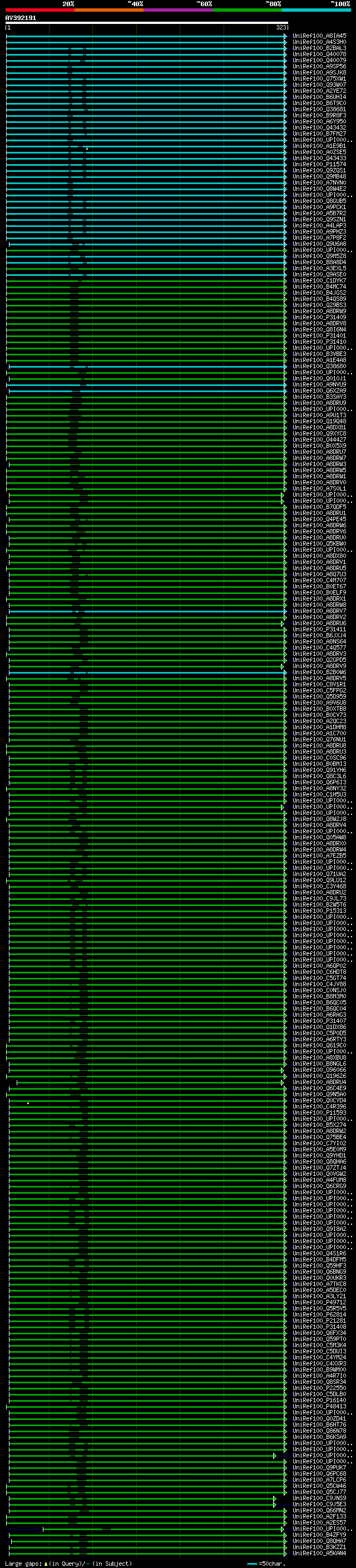Screen dimensions: 356x1568
Task: Select hit label UniRef100_A6RAG3
Action: pyautogui.click(x=319, y=1015)
